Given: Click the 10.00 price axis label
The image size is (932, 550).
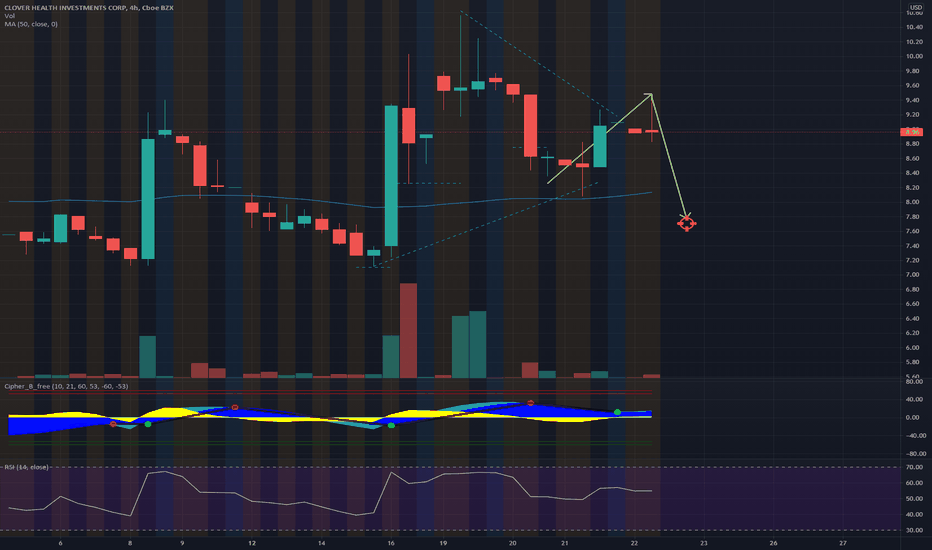Looking at the screenshot, I should point(914,56).
